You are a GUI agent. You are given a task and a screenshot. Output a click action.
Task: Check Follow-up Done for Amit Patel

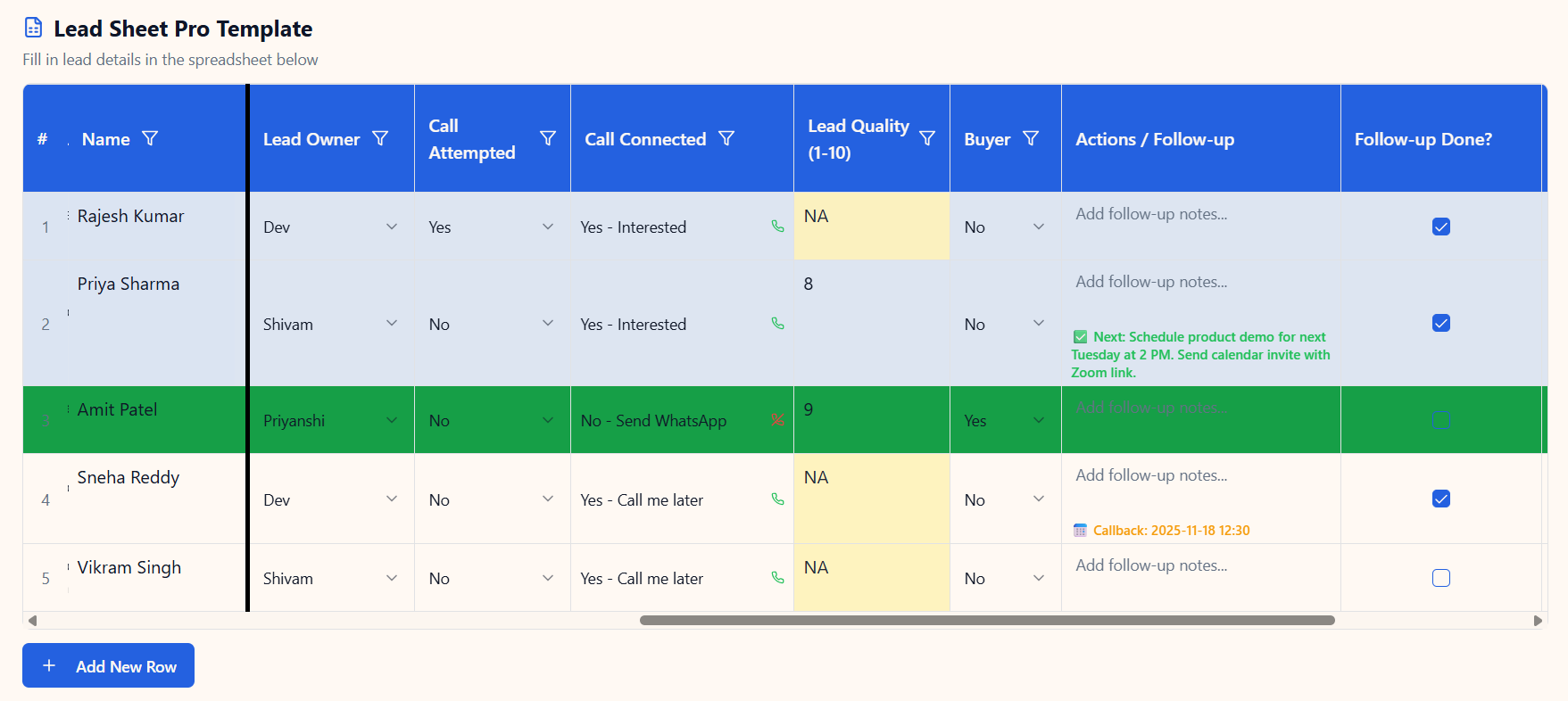point(1441,419)
